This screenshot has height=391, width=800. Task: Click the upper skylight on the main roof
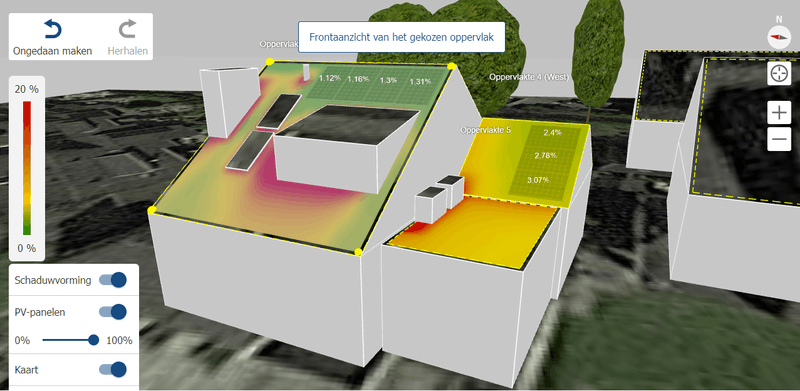tap(279, 111)
